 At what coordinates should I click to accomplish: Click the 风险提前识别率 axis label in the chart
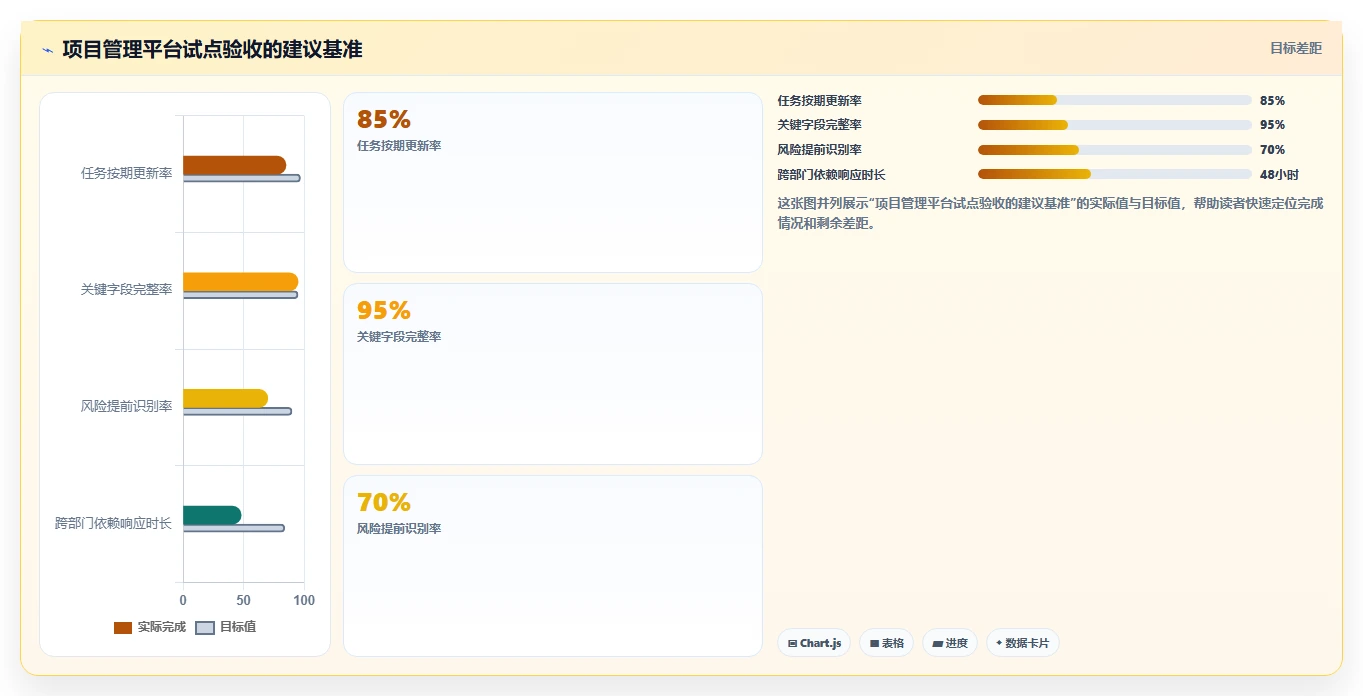pos(127,406)
